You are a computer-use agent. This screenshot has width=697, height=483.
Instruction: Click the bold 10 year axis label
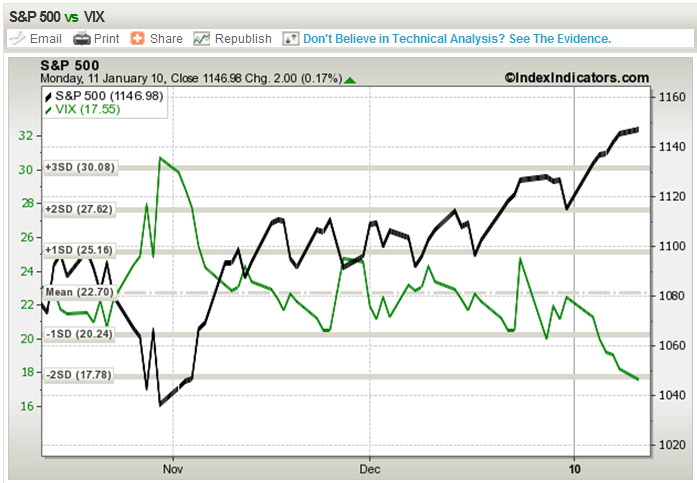[574, 469]
